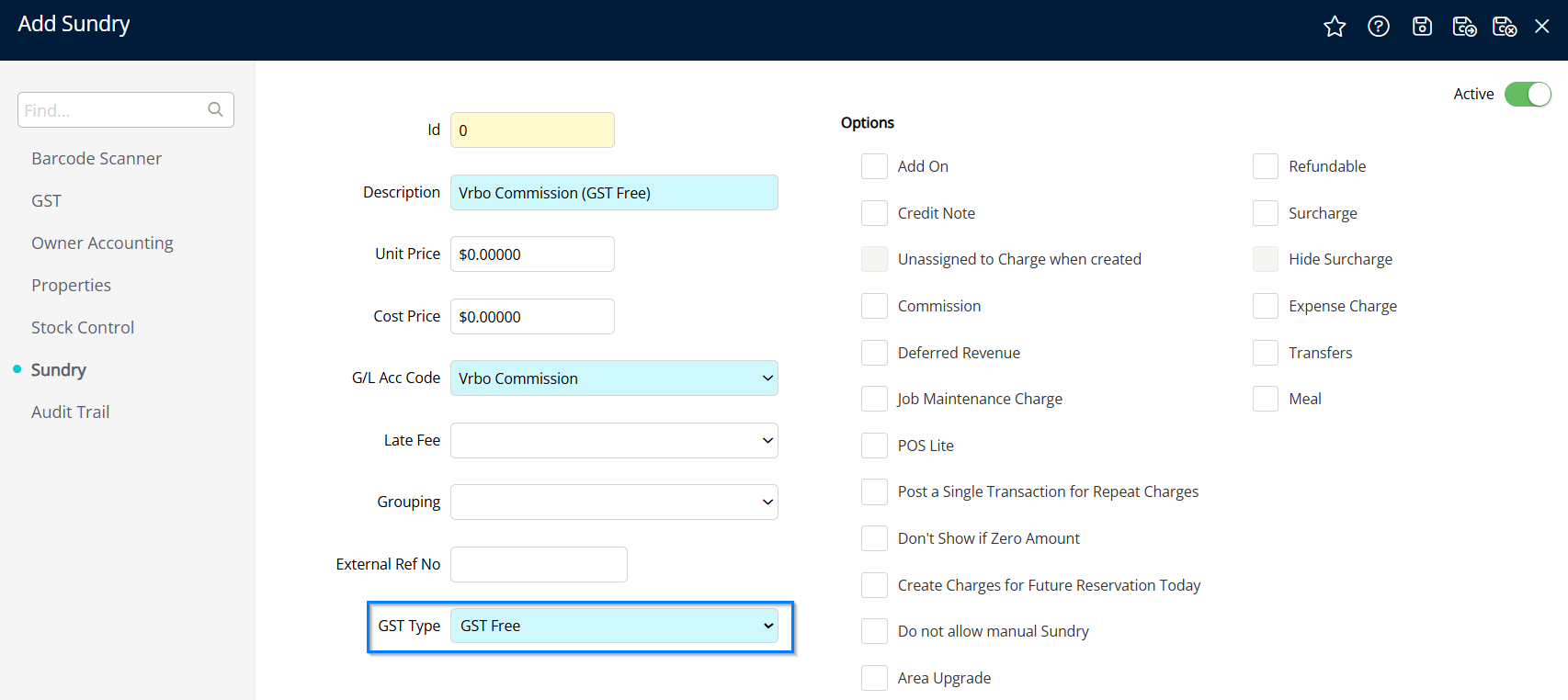Open help via question mark icon
The width and height of the screenshot is (1568, 700).
coord(1378,27)
